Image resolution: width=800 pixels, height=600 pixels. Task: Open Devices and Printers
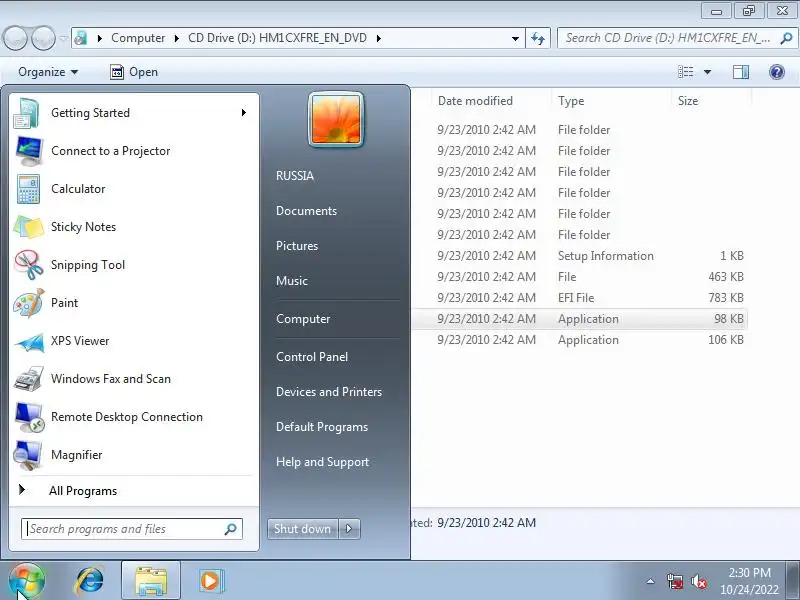(x=329, y=392)
